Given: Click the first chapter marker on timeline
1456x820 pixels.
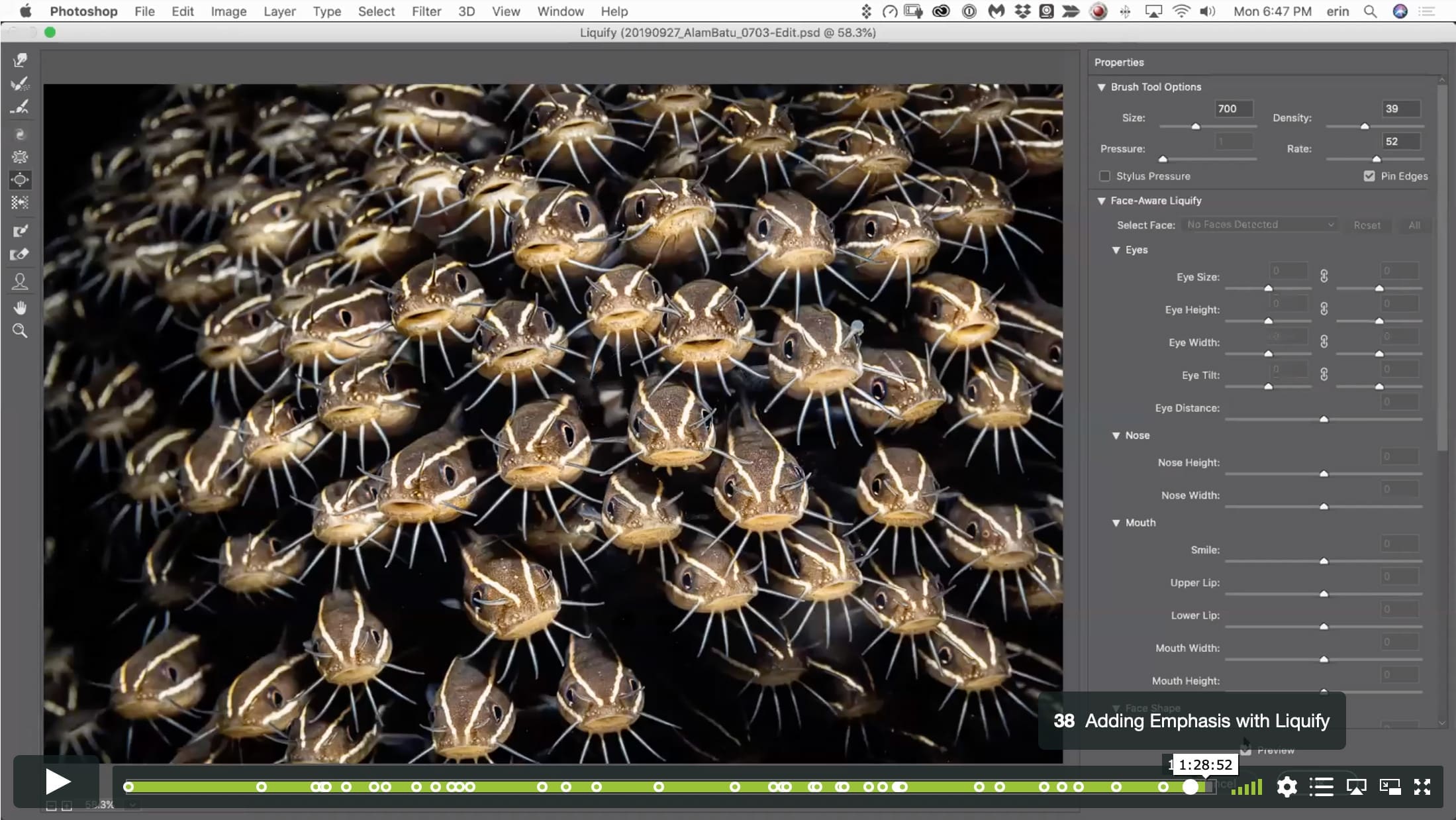Looking at the screenshot, I should pyautogui.click(x=129, y=787).
